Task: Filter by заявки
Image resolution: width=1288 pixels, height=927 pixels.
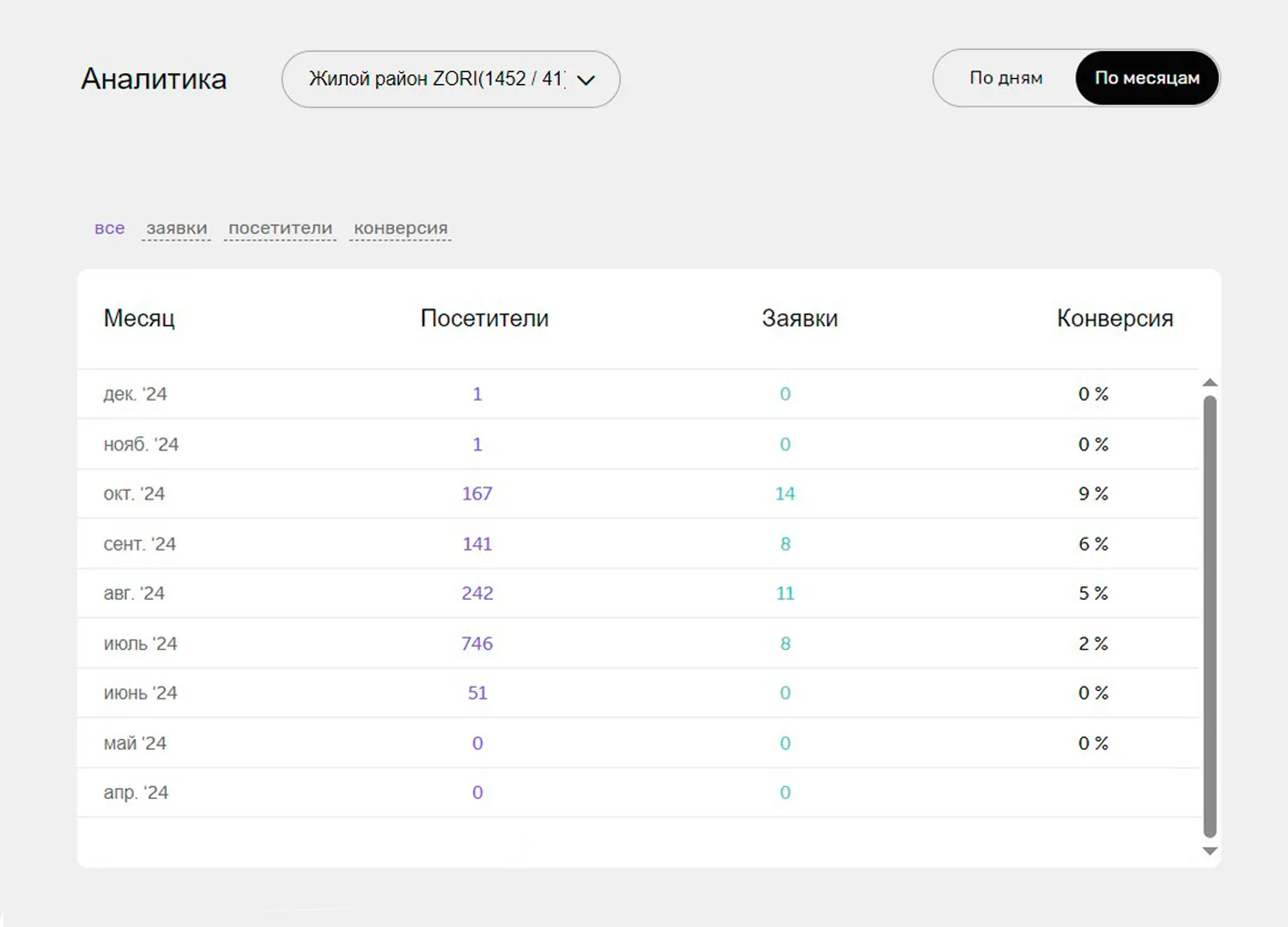Action: [x=176, y=228]
